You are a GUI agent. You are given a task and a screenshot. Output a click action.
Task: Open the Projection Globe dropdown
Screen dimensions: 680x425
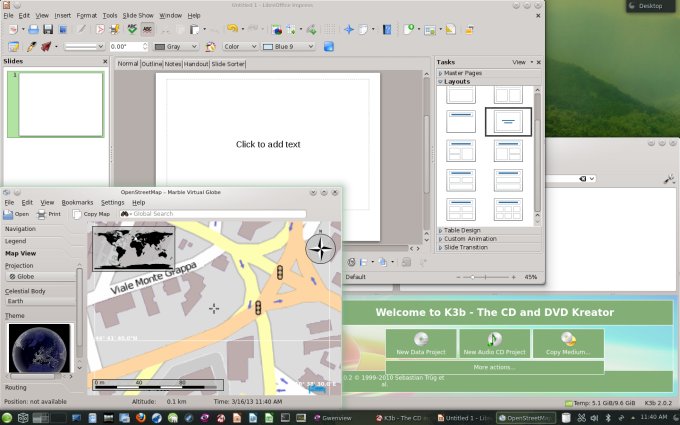coord(39,276)
